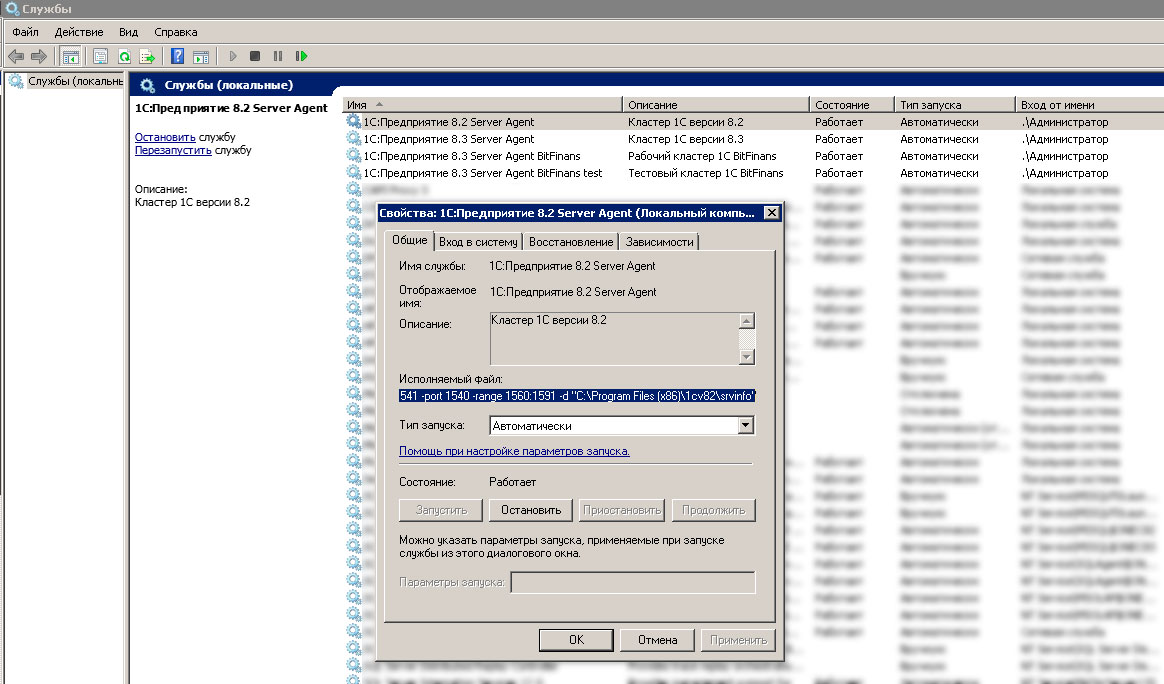Screen dimensions: 1164x684
Task: Open Help with the blue question mark icon
Action: pyautogui.click(x=177, y=56)
